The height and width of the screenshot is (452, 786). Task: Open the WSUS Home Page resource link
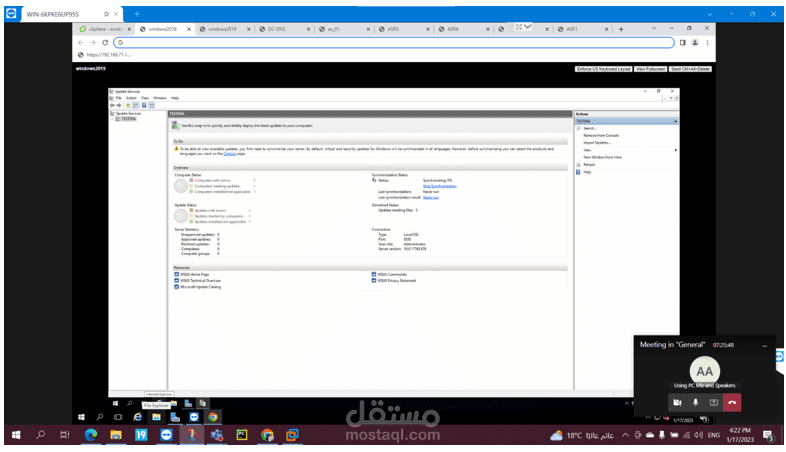tap(194, 275)
